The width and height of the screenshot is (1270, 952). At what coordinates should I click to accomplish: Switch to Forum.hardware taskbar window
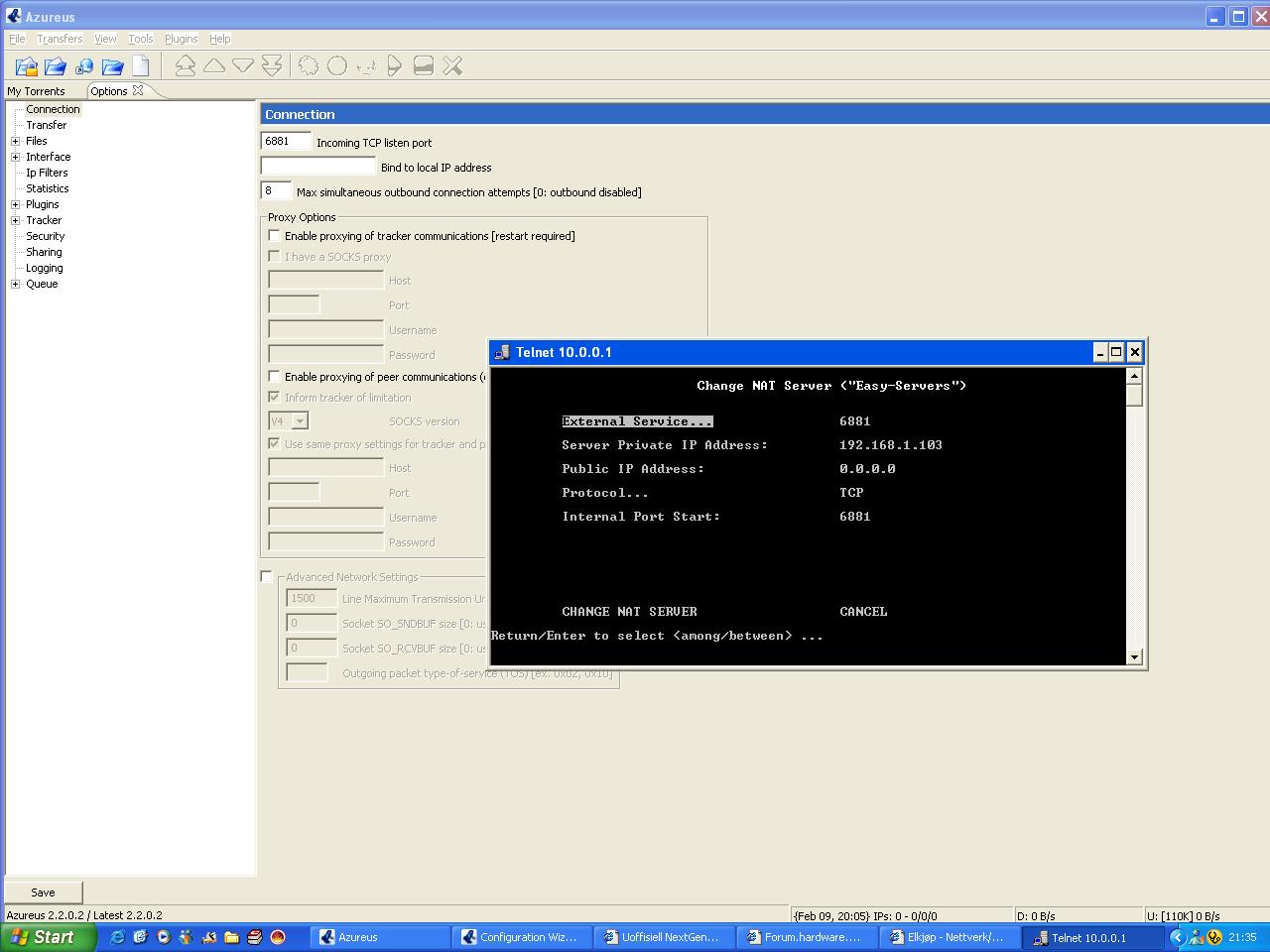(x=808, y=937)
